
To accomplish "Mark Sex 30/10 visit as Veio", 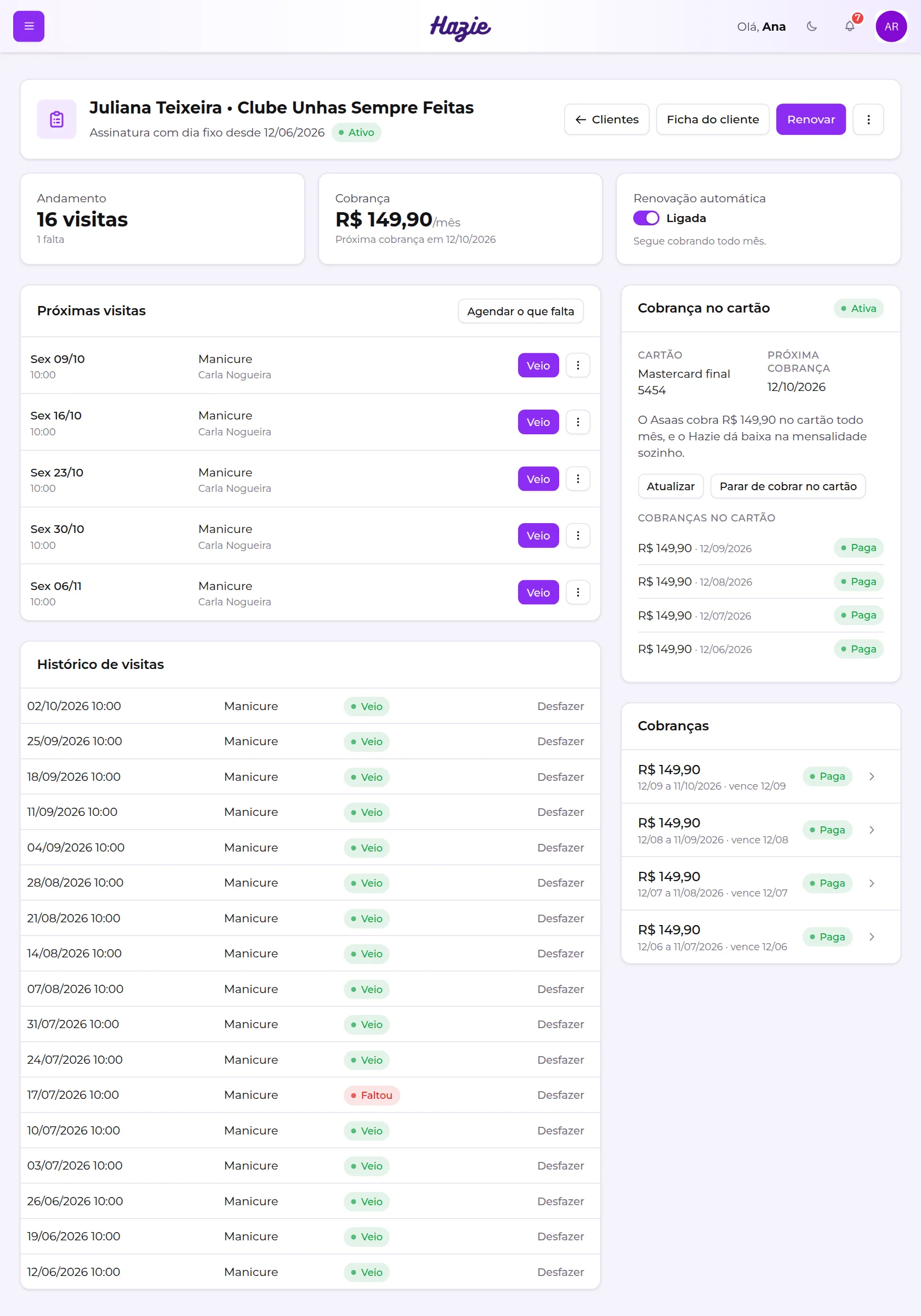I will (538, 535).
